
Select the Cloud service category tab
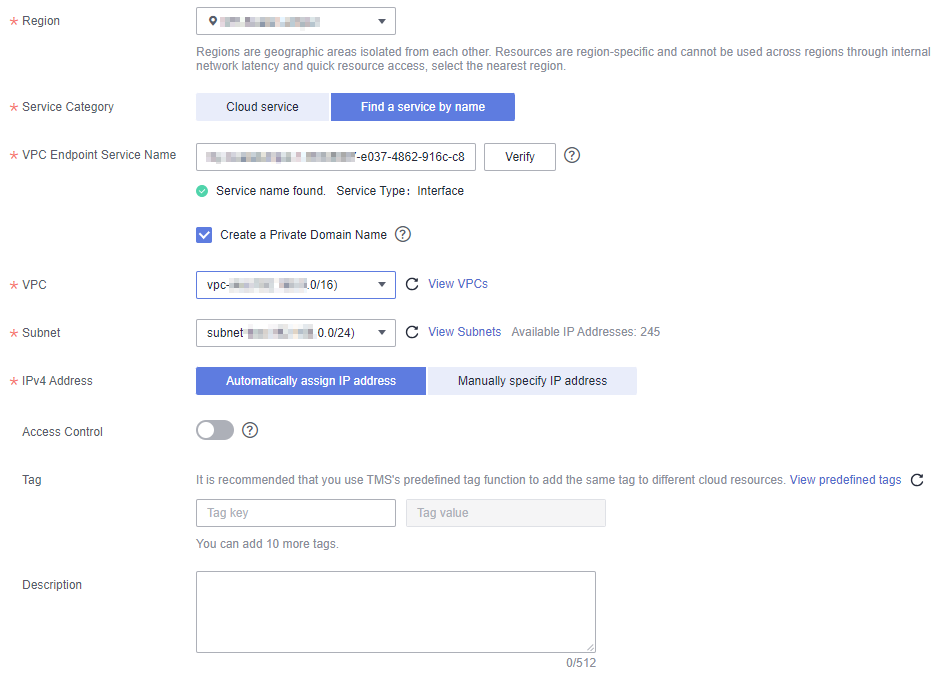coord(262,107)
